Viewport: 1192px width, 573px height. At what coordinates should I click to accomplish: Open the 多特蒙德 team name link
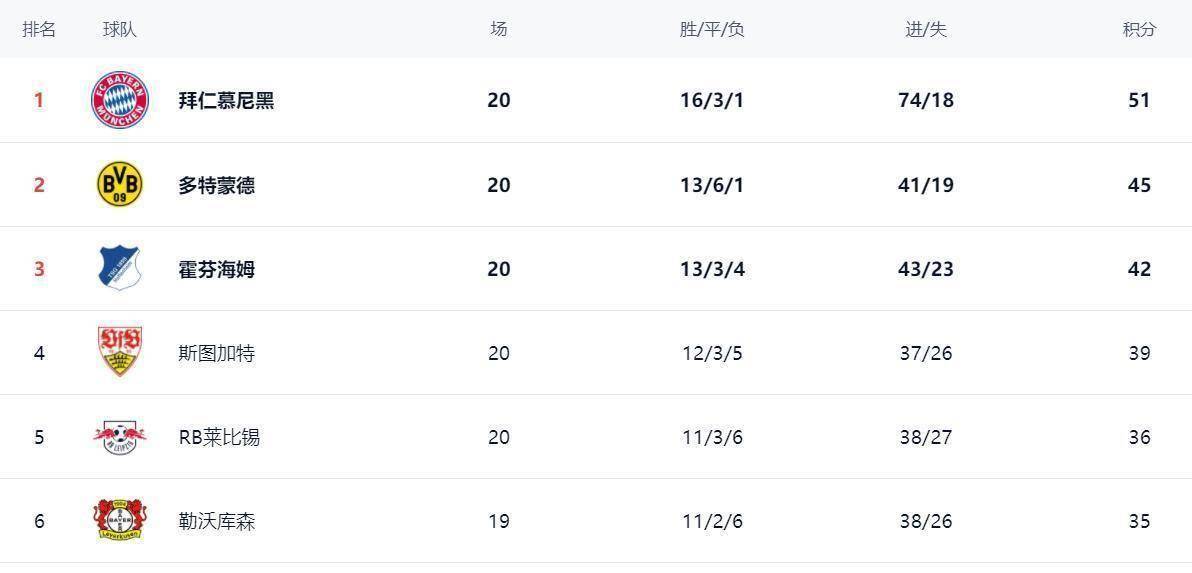(216, 185)
